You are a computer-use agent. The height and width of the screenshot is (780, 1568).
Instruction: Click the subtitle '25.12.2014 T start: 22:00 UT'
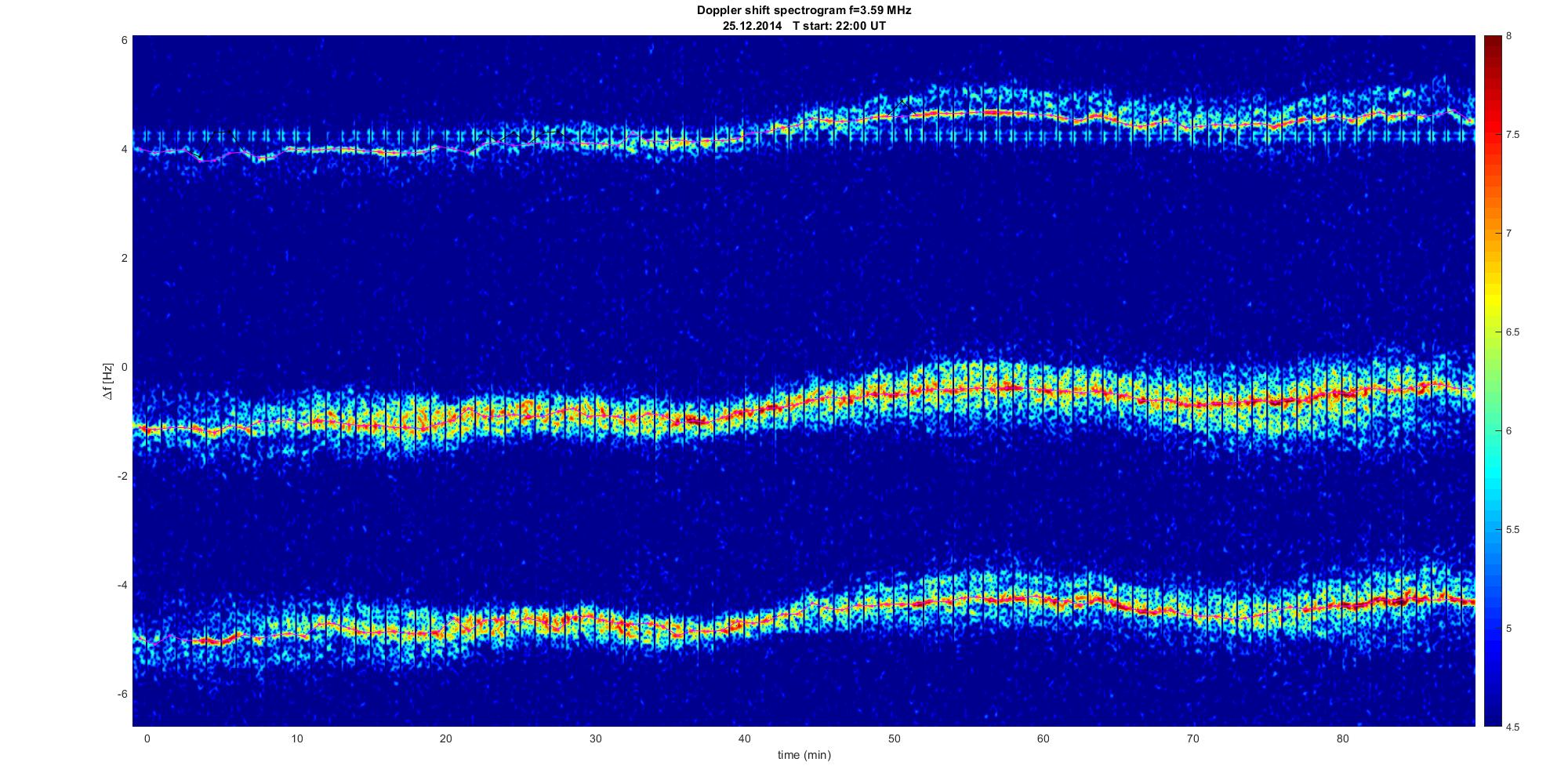tap(804, 26)
